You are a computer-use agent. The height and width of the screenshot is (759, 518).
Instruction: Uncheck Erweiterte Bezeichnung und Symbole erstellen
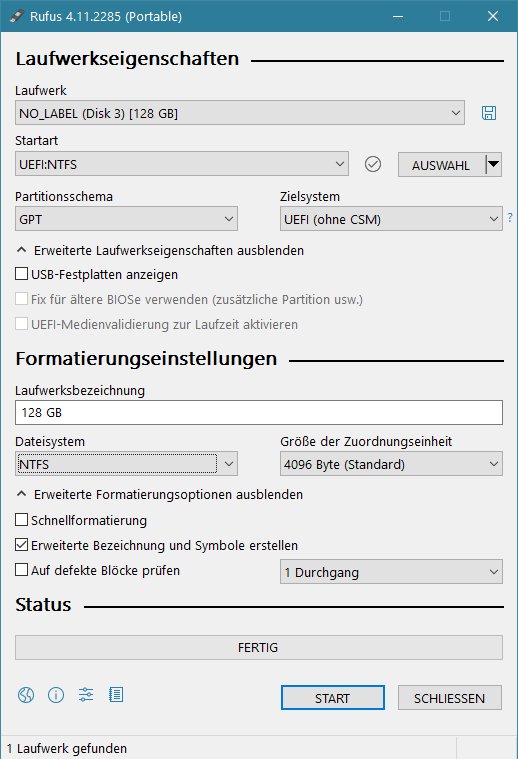pos(21,545)
